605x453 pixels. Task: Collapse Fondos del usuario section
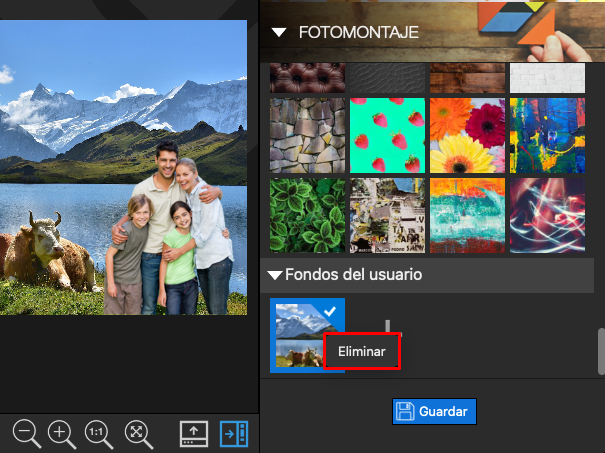(x=275, y=275)
